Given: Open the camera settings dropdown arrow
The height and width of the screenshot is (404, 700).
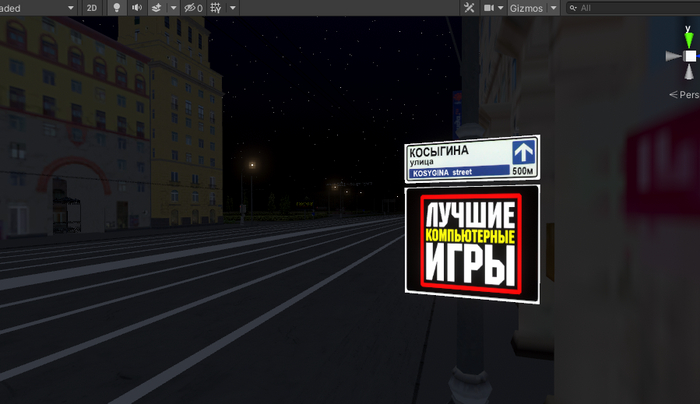Looking at the screenshot, I should click(x=500, y=8).
